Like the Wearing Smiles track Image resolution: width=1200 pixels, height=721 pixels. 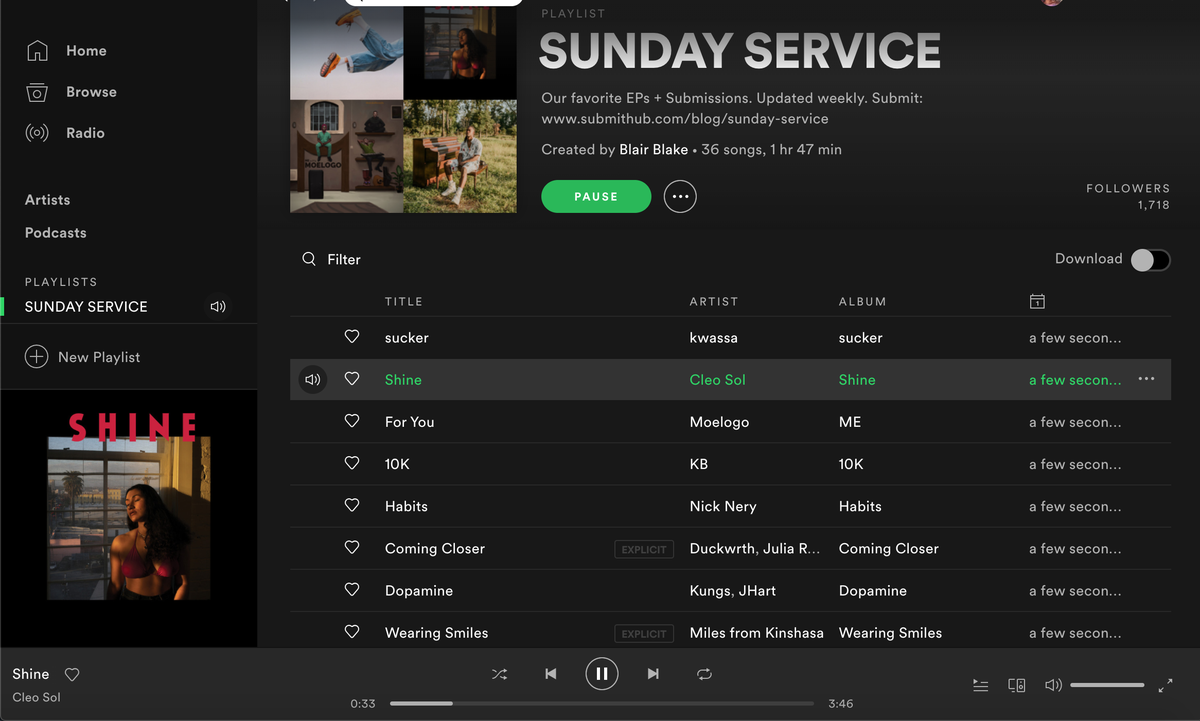[x=352, y=631]
